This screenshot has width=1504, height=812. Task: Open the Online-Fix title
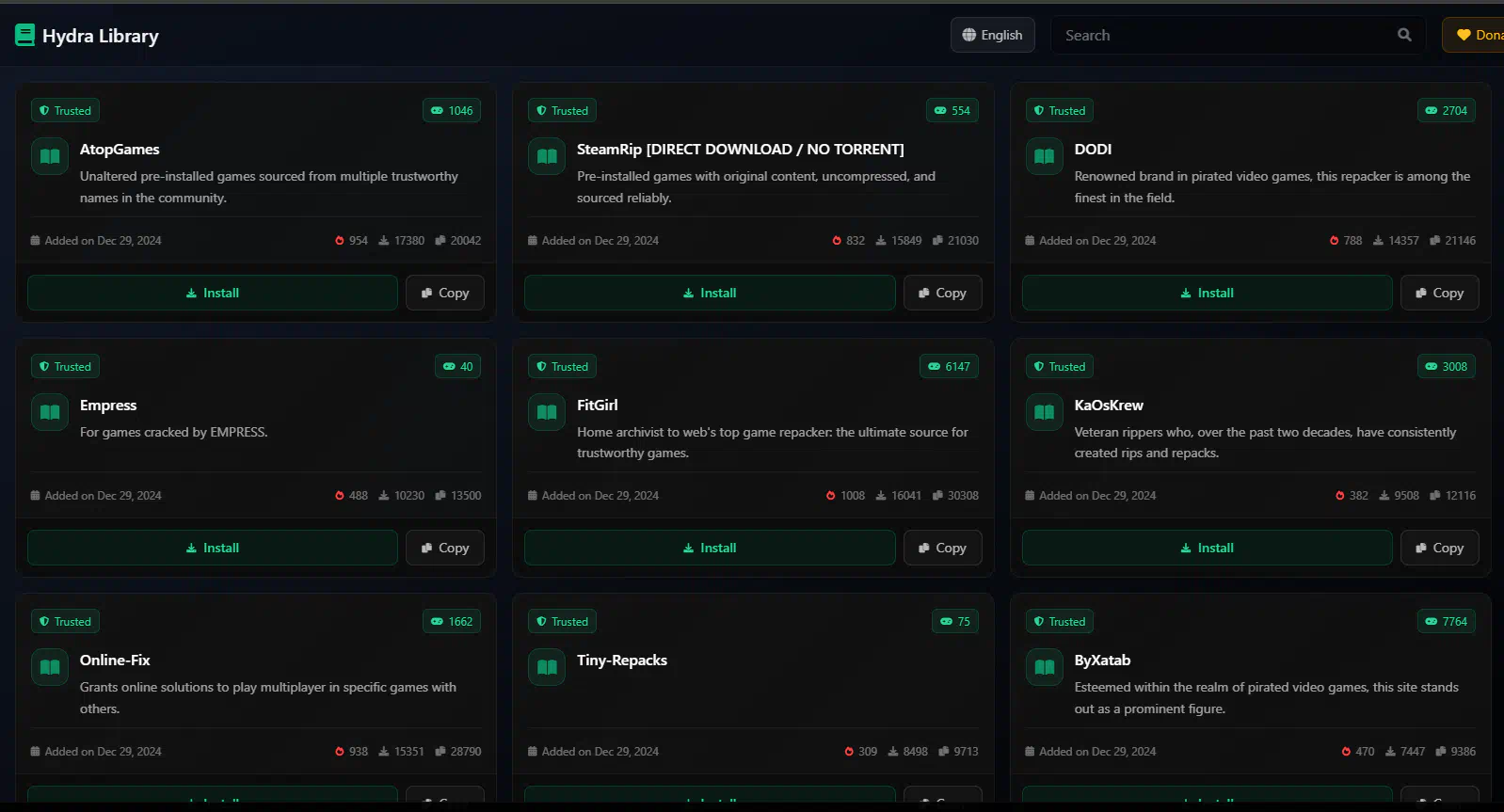[x=115, y=660]
